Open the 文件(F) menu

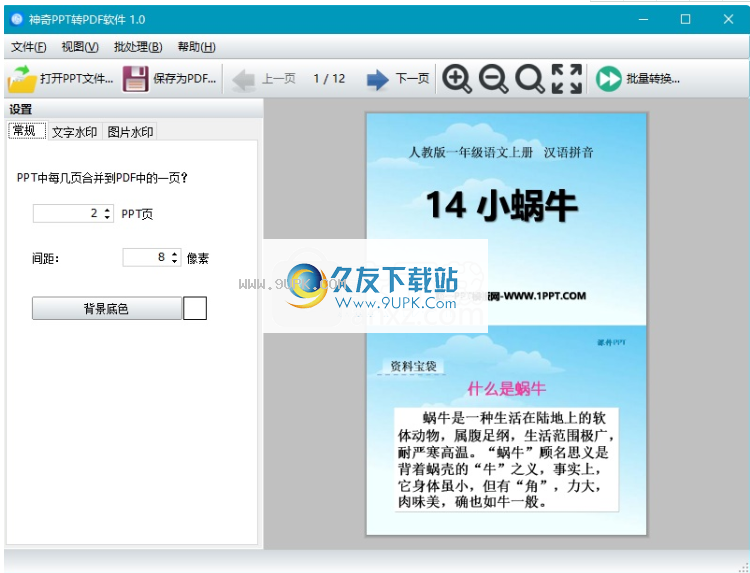29,47
